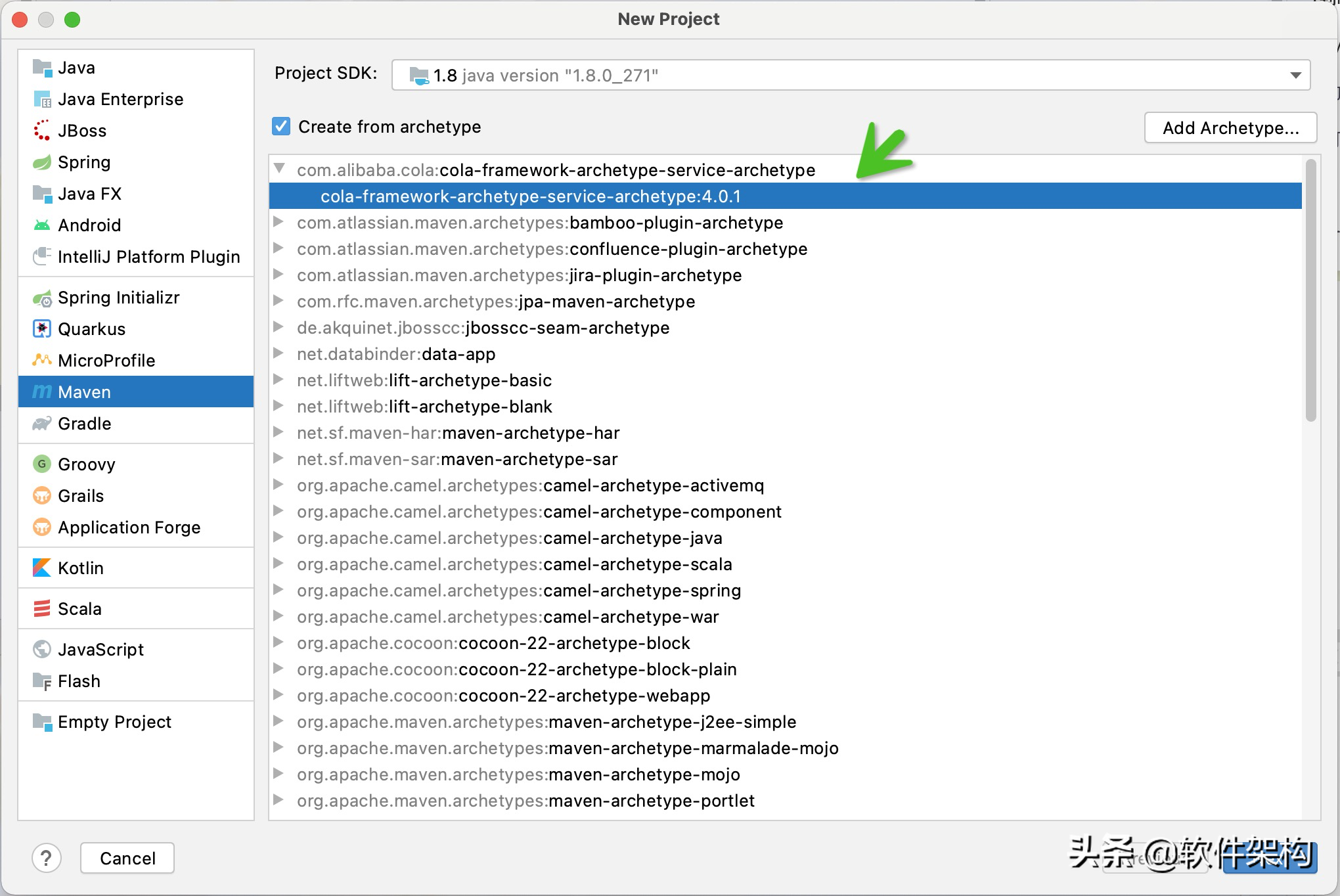The image size is (1340, 896).
Task: Expand bamboo-plugin-archetype node
Action: pyautogui.click(x=279, y=222)
